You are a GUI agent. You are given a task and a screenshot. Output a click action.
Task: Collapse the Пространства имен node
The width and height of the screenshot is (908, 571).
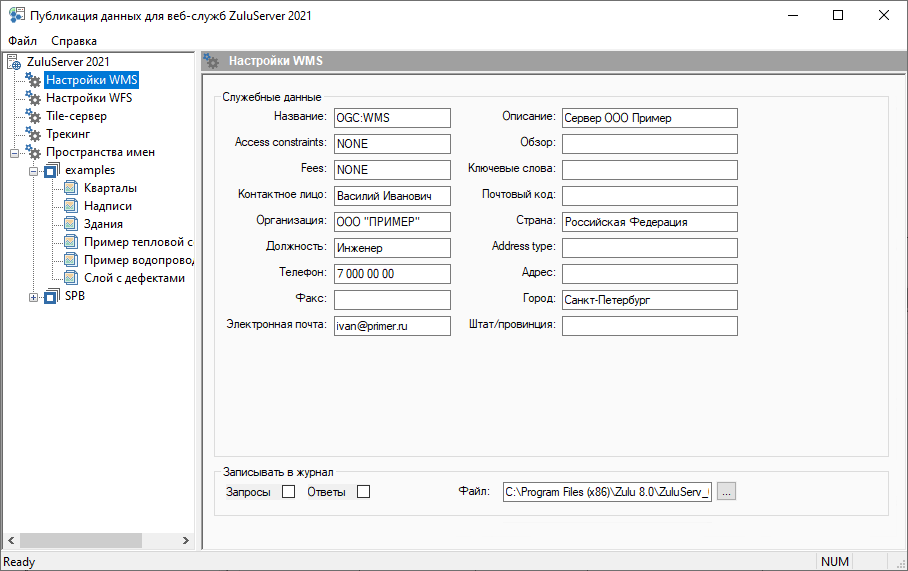click(x=15, y=152)
